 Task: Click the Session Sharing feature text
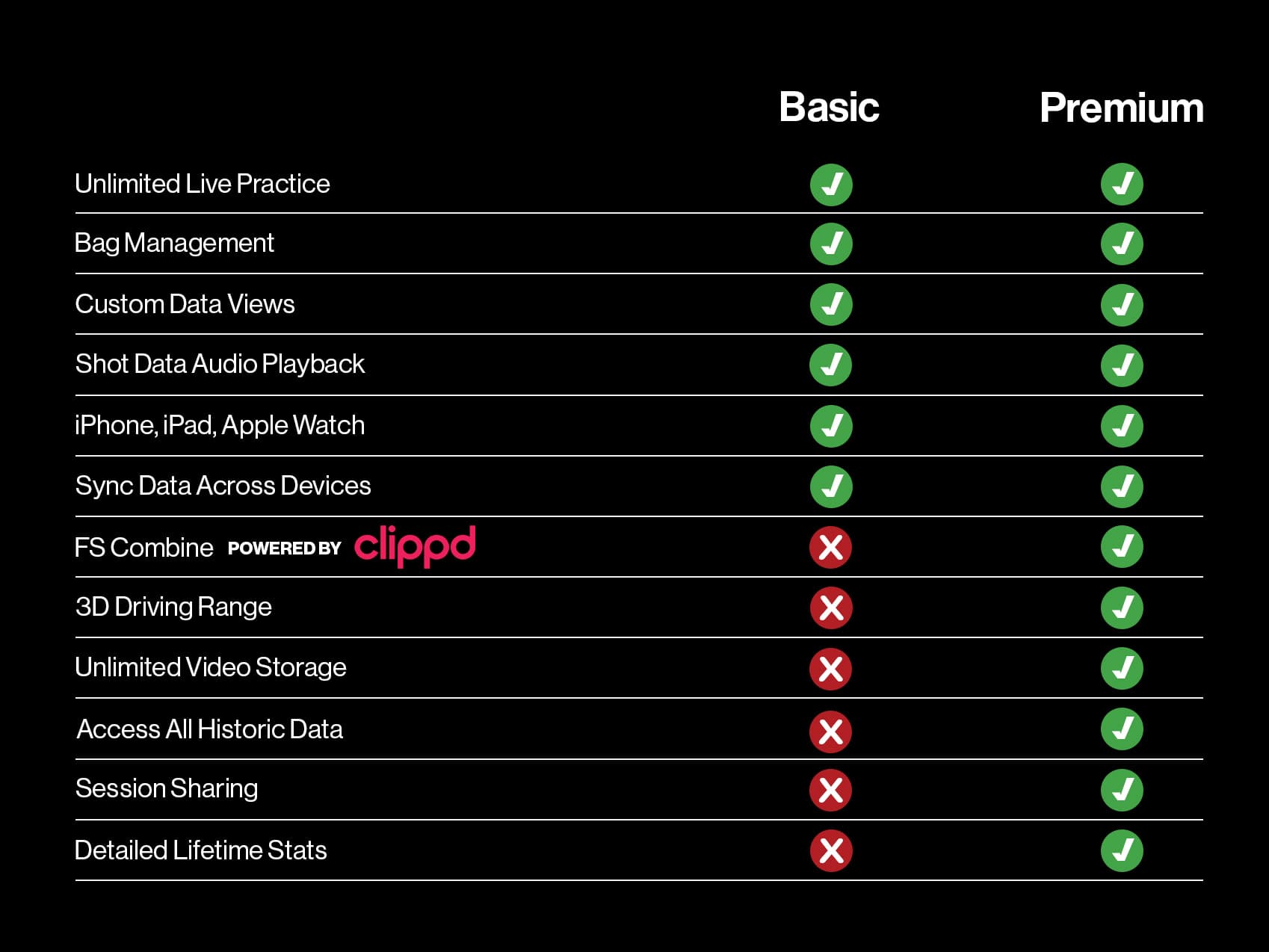167,788
